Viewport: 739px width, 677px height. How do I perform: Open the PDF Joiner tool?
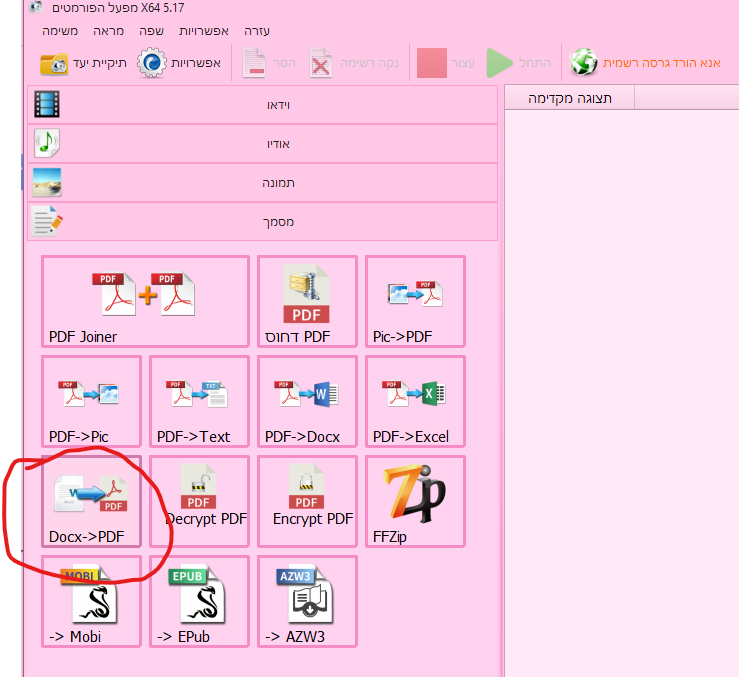coord(145,301)
